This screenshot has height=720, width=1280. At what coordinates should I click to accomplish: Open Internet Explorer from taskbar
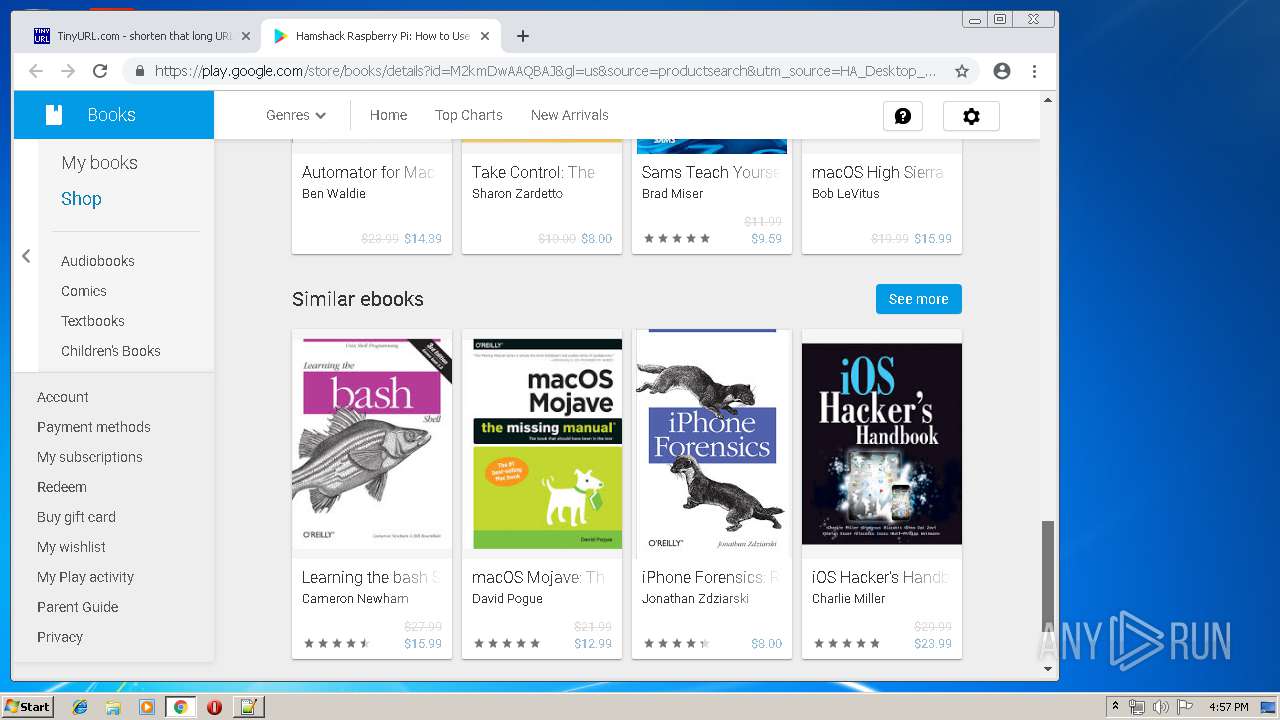click(x=80, y=707)
